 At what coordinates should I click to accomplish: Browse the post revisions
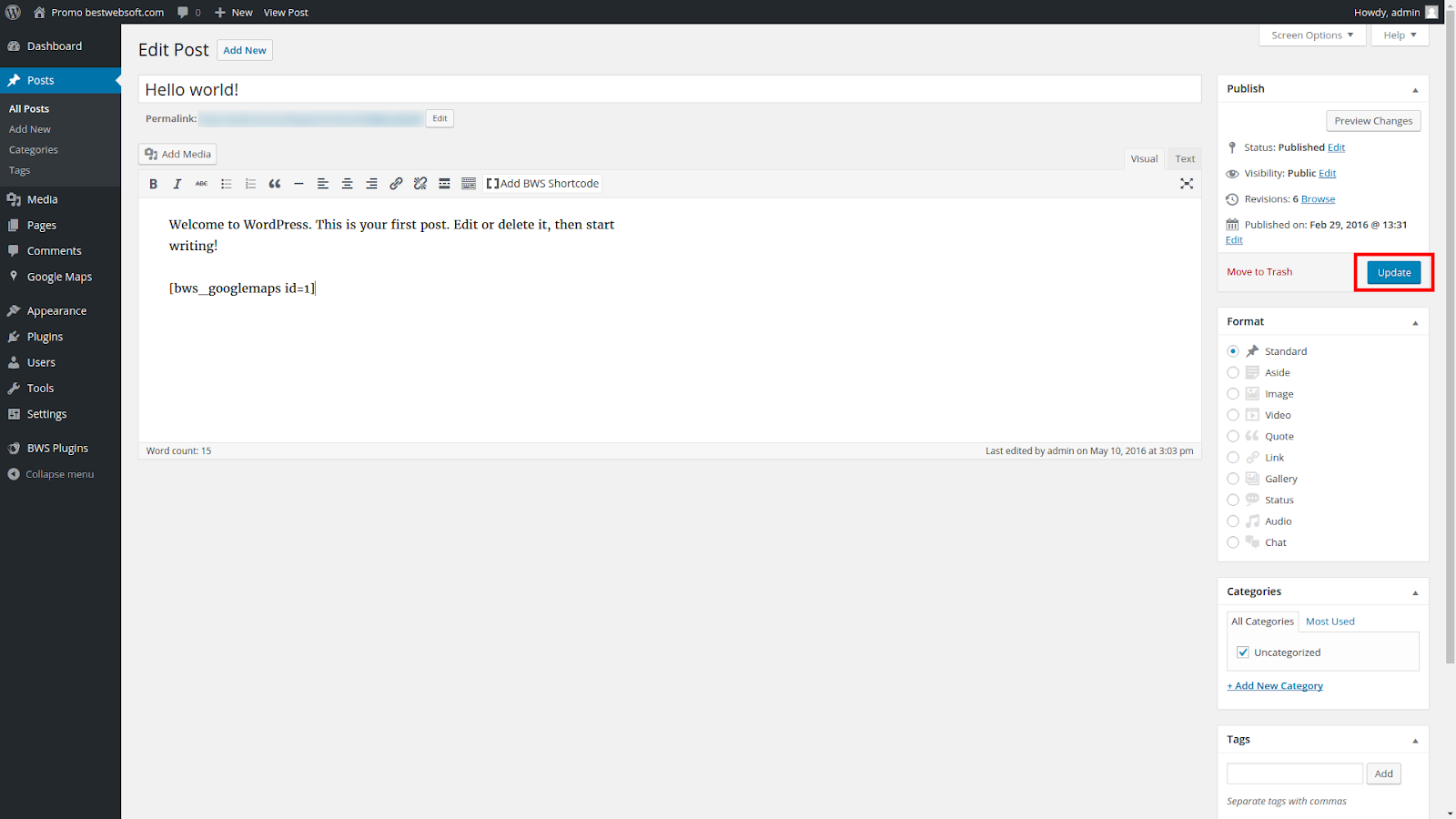coord(1318,199)
